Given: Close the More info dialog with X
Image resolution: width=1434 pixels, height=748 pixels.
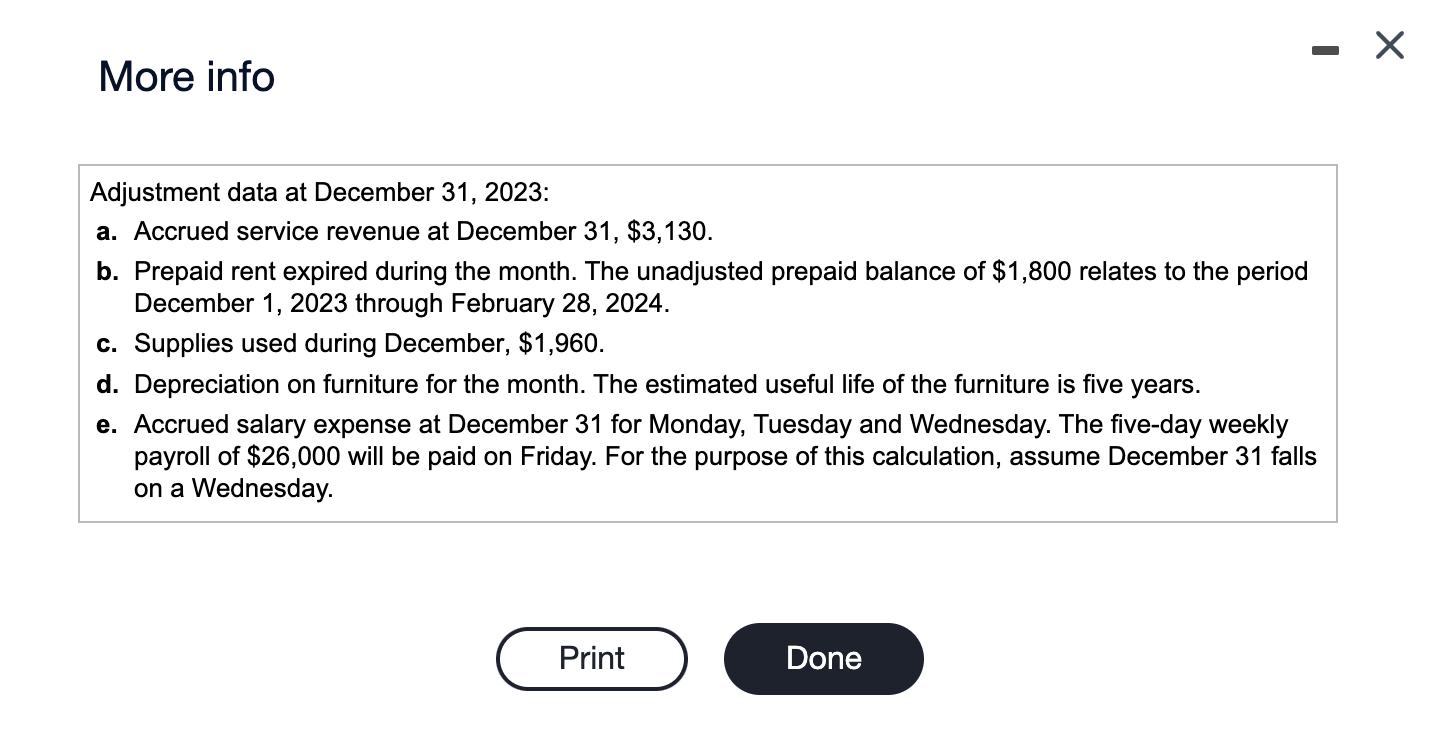Looking at the screenshot, I should coord(1389,46).
